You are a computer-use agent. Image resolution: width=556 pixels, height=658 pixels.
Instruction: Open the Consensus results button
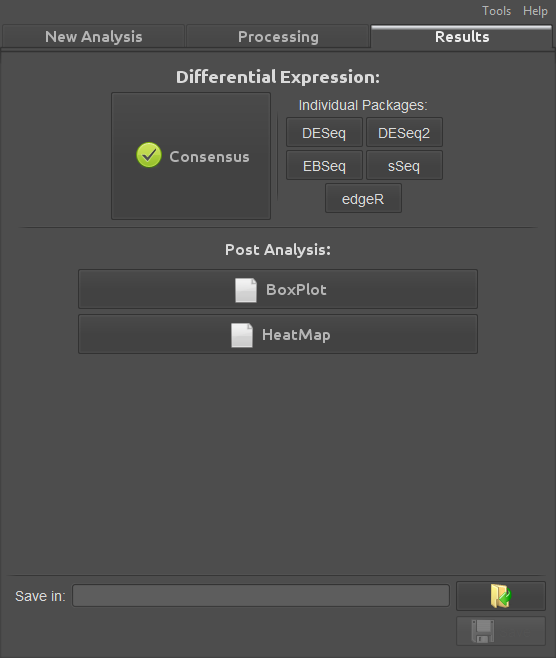coord(191,156)
